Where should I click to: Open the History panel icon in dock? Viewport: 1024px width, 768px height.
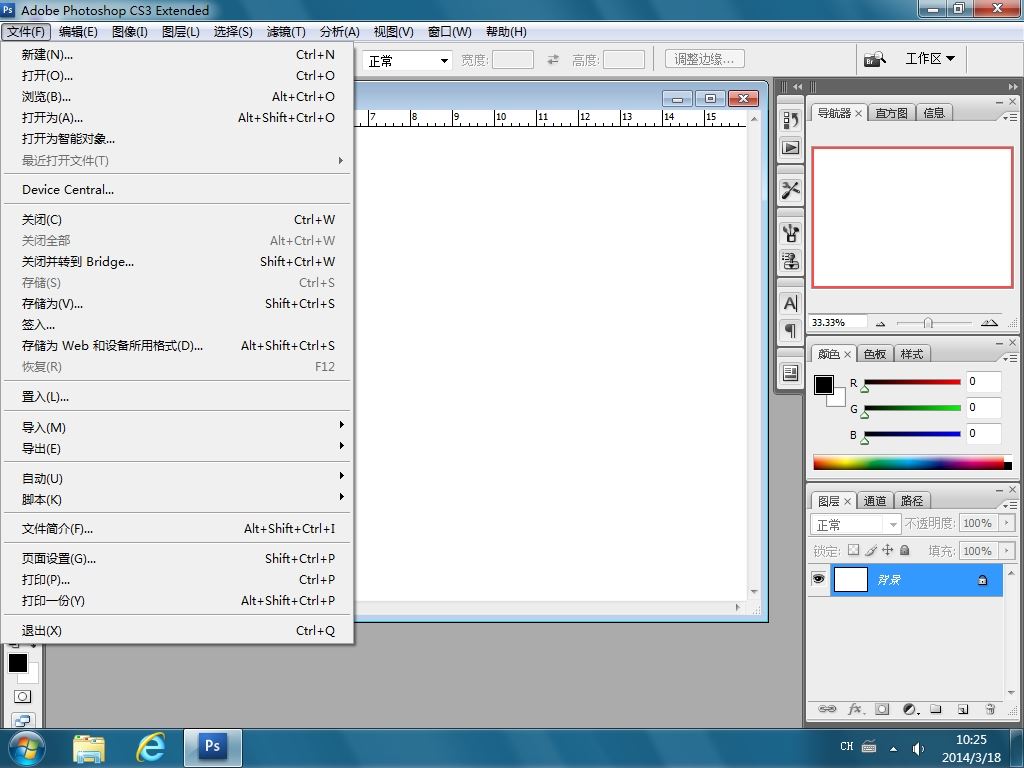coord(790,120)
